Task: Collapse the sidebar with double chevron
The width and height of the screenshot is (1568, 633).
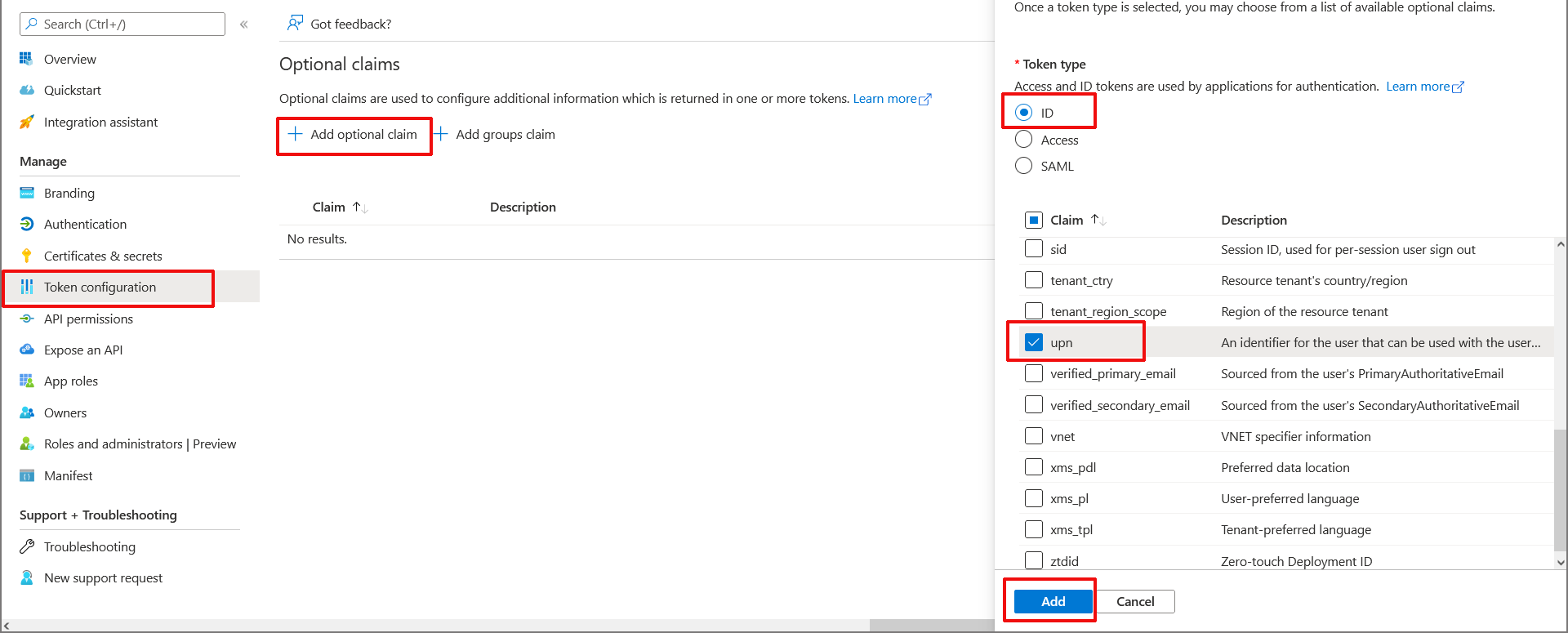Action: coord(243,25)
